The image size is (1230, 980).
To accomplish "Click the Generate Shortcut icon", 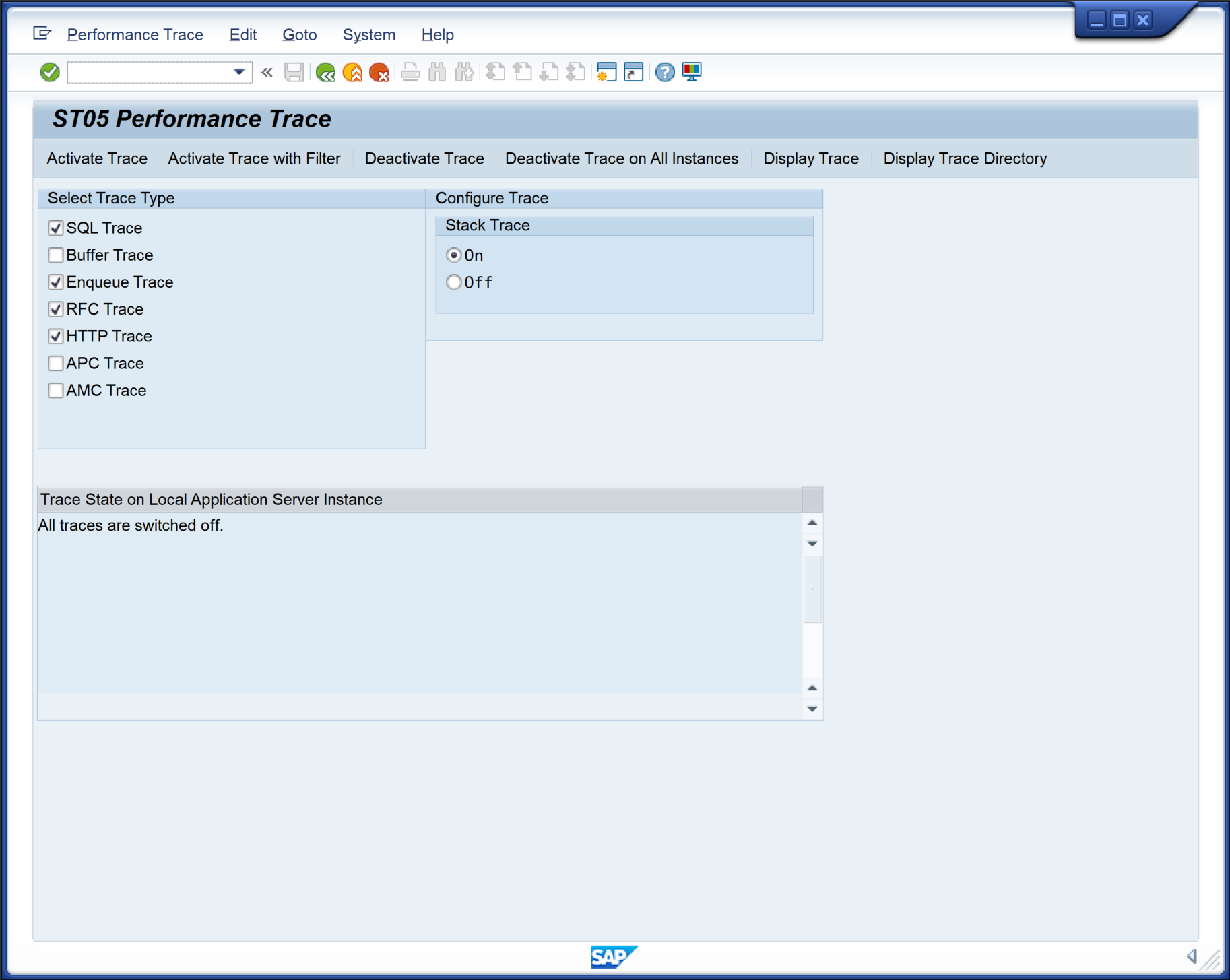I will [x=633, y=72].
